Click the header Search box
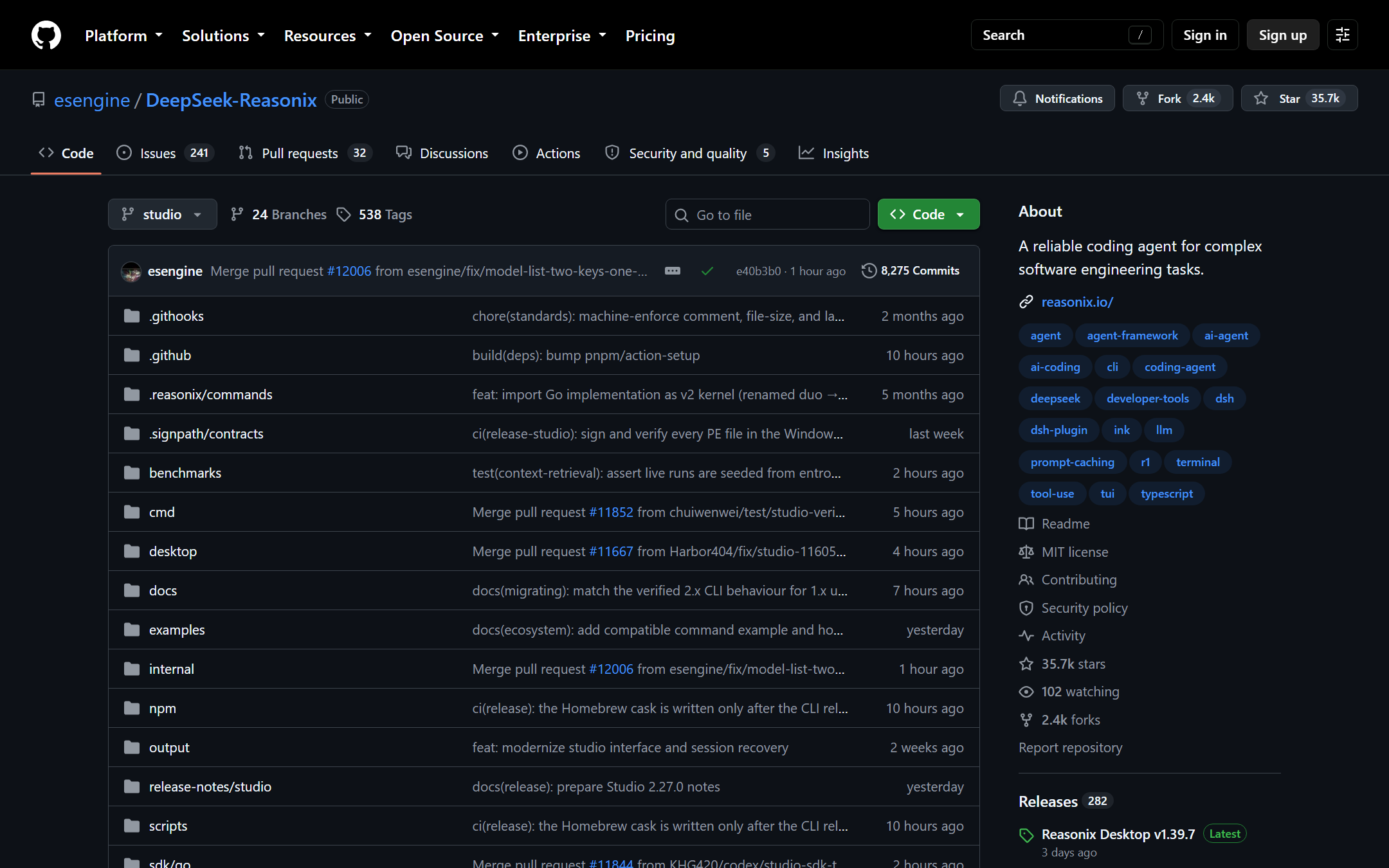 [x=1067, y=35]
